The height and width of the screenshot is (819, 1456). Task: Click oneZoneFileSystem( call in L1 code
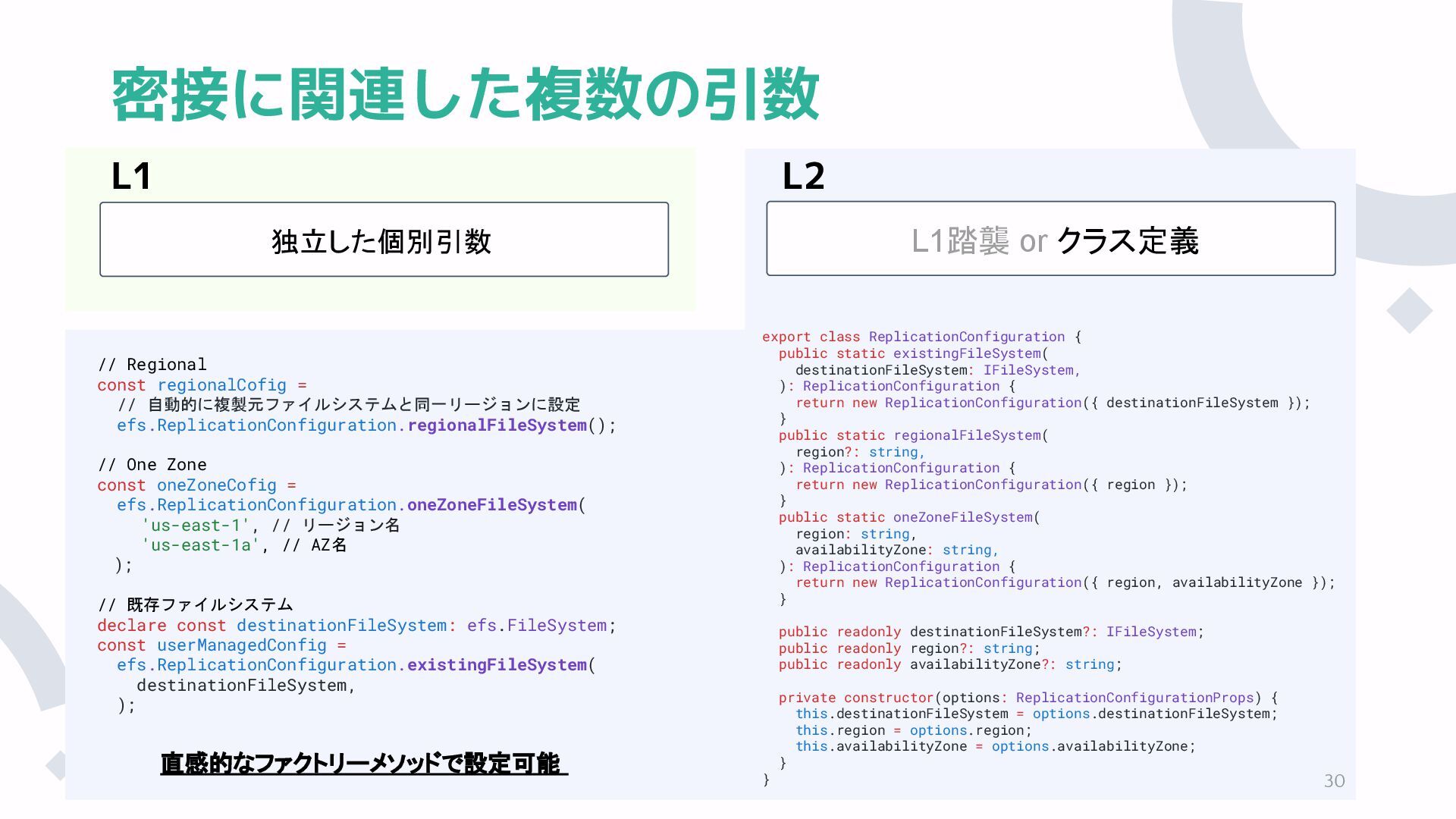pyautogui.click(x=497, y=505)
